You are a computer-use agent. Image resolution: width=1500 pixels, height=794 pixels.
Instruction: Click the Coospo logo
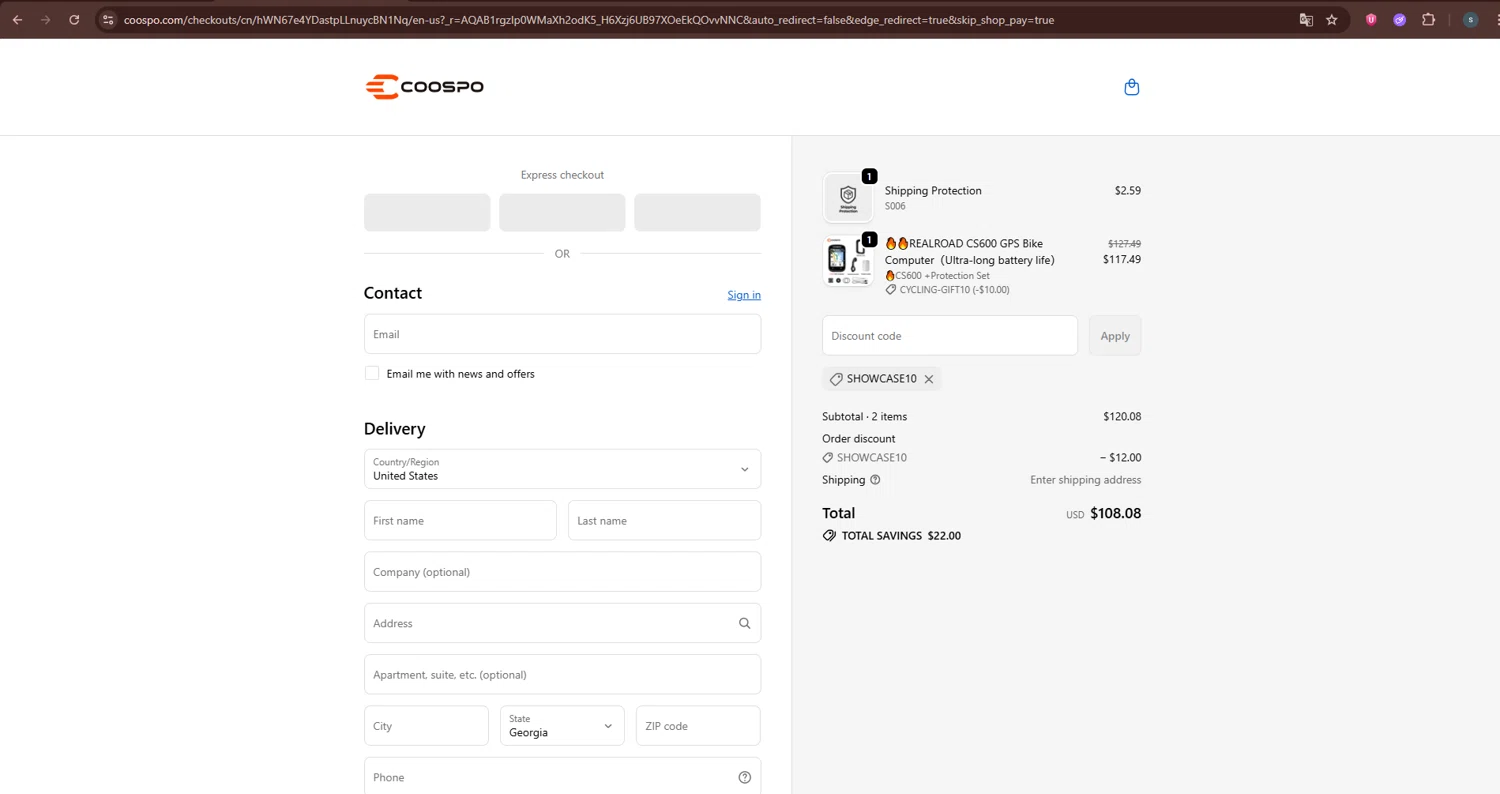(x=424, y=87)
